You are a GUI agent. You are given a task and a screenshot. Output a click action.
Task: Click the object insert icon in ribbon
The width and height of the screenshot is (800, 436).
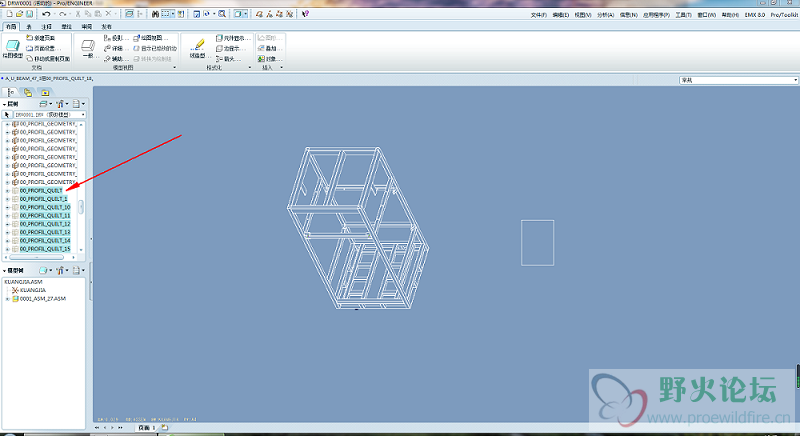(261, 59)
